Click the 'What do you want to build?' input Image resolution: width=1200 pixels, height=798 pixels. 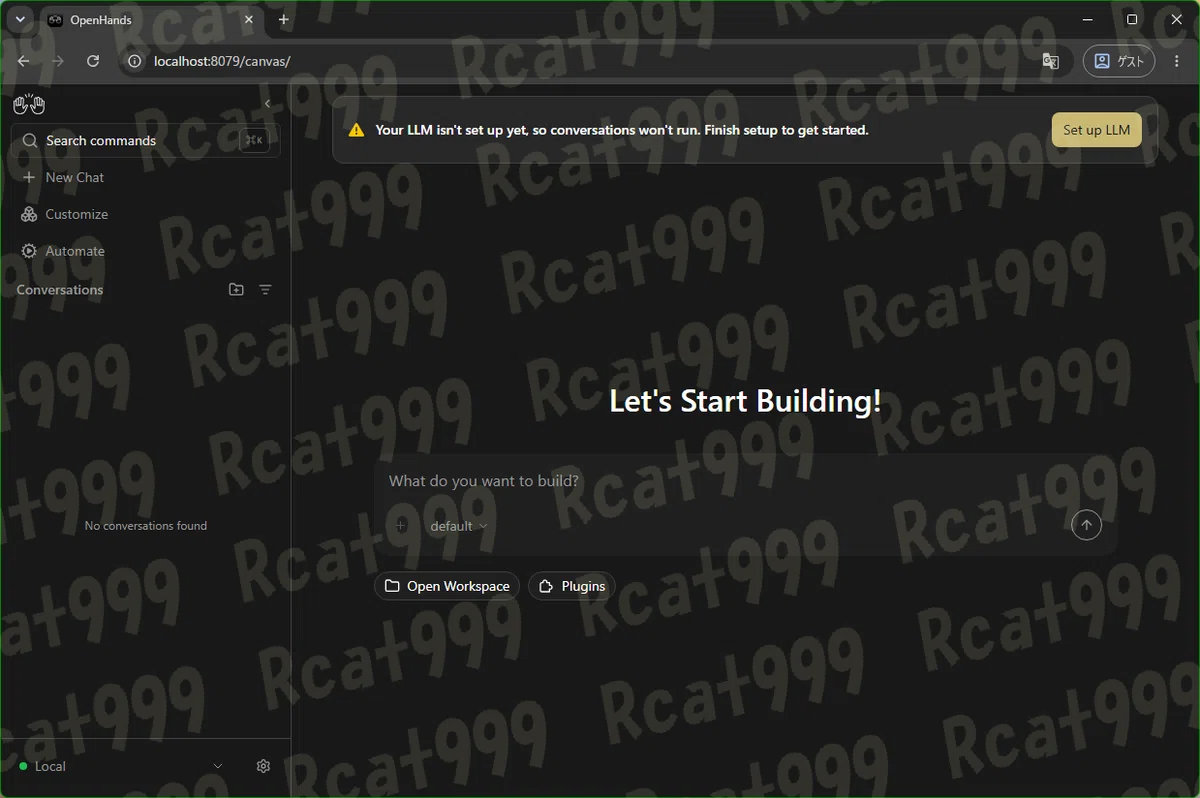pos(745,481)
